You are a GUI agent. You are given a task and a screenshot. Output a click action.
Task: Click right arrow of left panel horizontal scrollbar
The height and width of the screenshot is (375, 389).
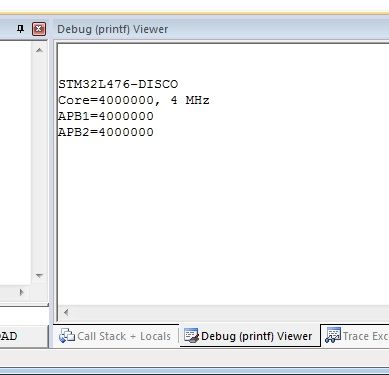[x=22, y=293]
